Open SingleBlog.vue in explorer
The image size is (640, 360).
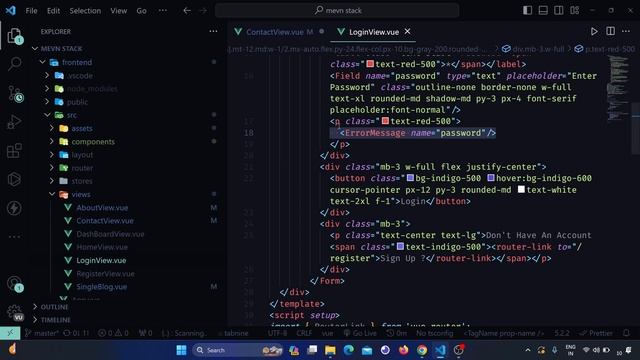(102, 287)
